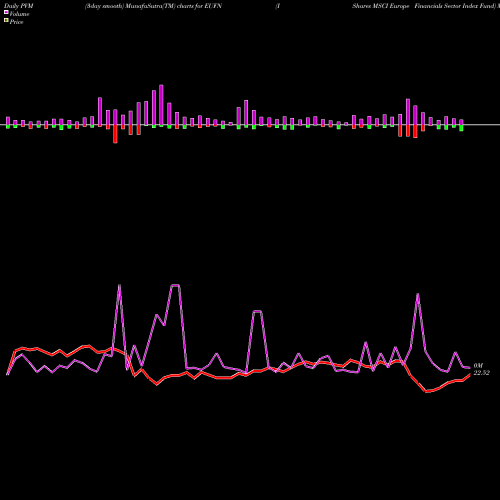Click the Volume legend label
Screen dimensions: 500x500
point(19,14)
